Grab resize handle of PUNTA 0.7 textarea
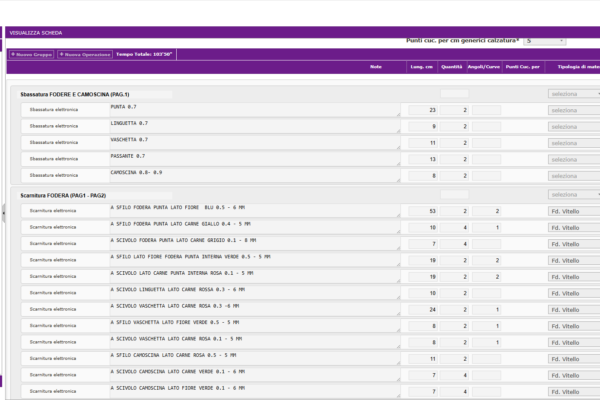600x400 pixels. [398, 116]
